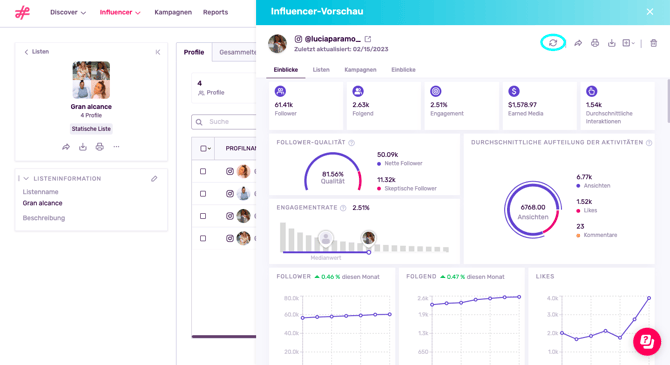Click the PROFILNAME column header
This screenshot has height=365, width=670.
click(x=241, y=148)
